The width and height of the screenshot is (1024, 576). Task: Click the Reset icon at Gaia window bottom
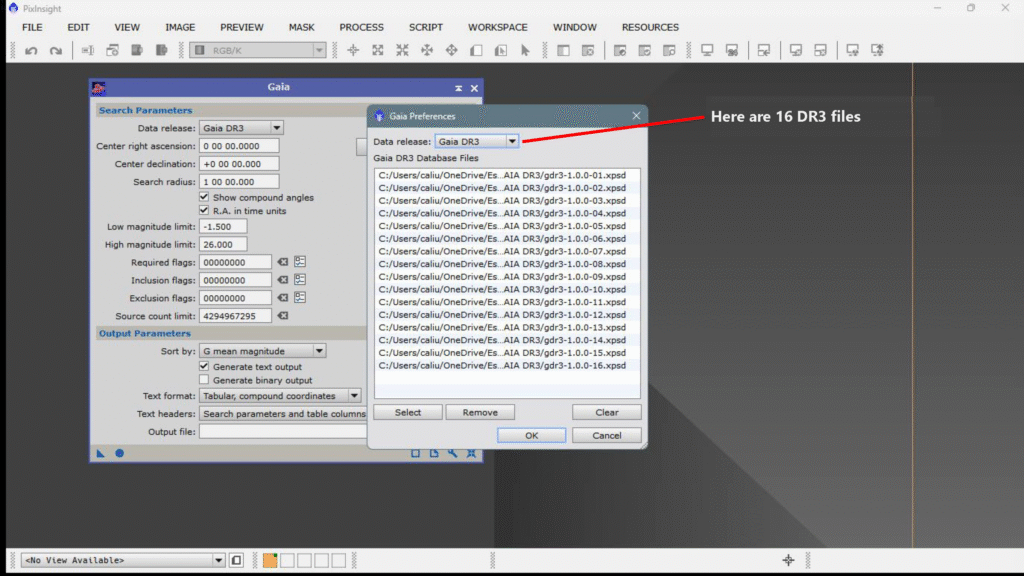click(x=472, y=453)
